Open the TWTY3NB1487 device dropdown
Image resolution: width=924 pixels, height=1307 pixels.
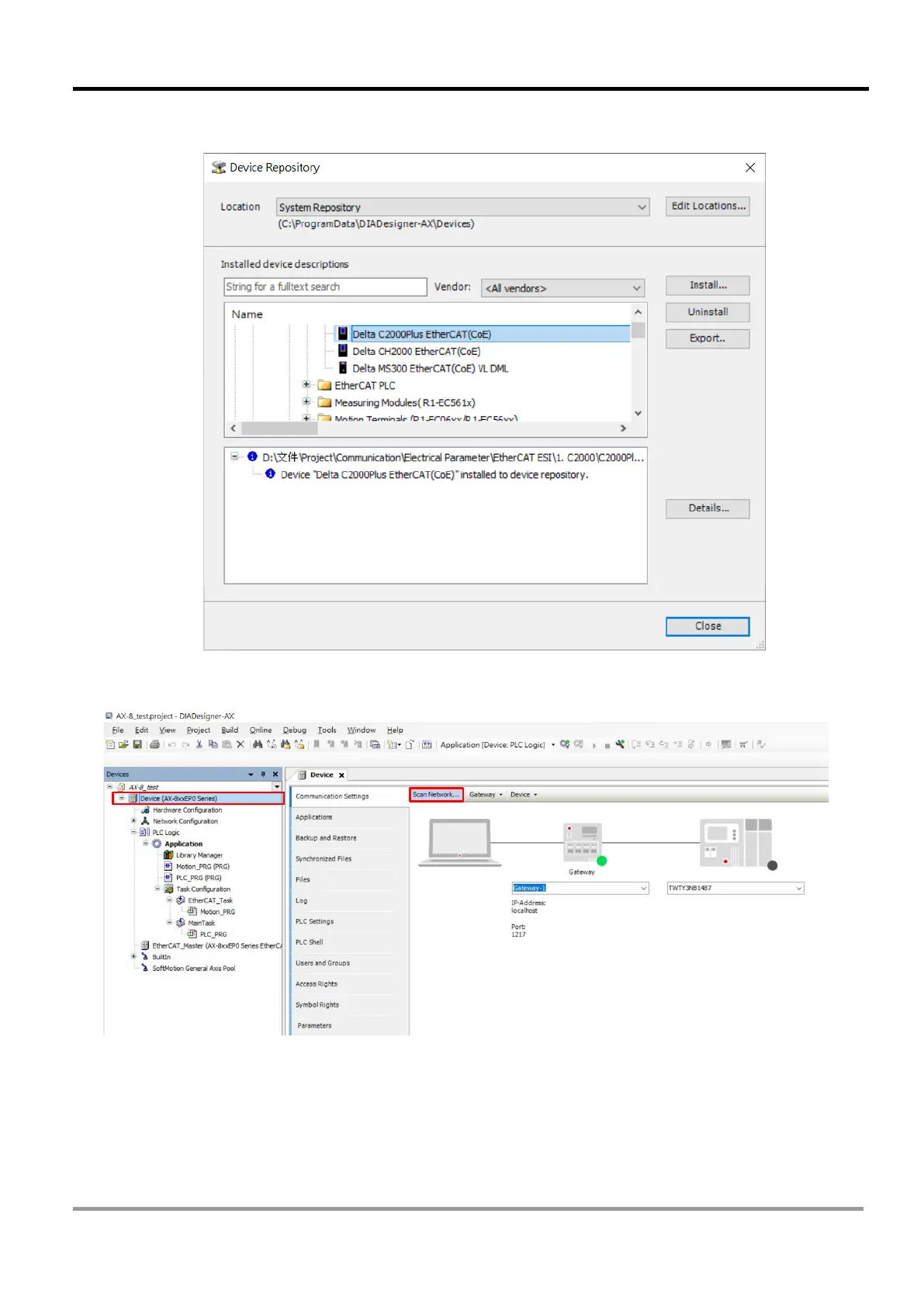[x=799, y=888]
